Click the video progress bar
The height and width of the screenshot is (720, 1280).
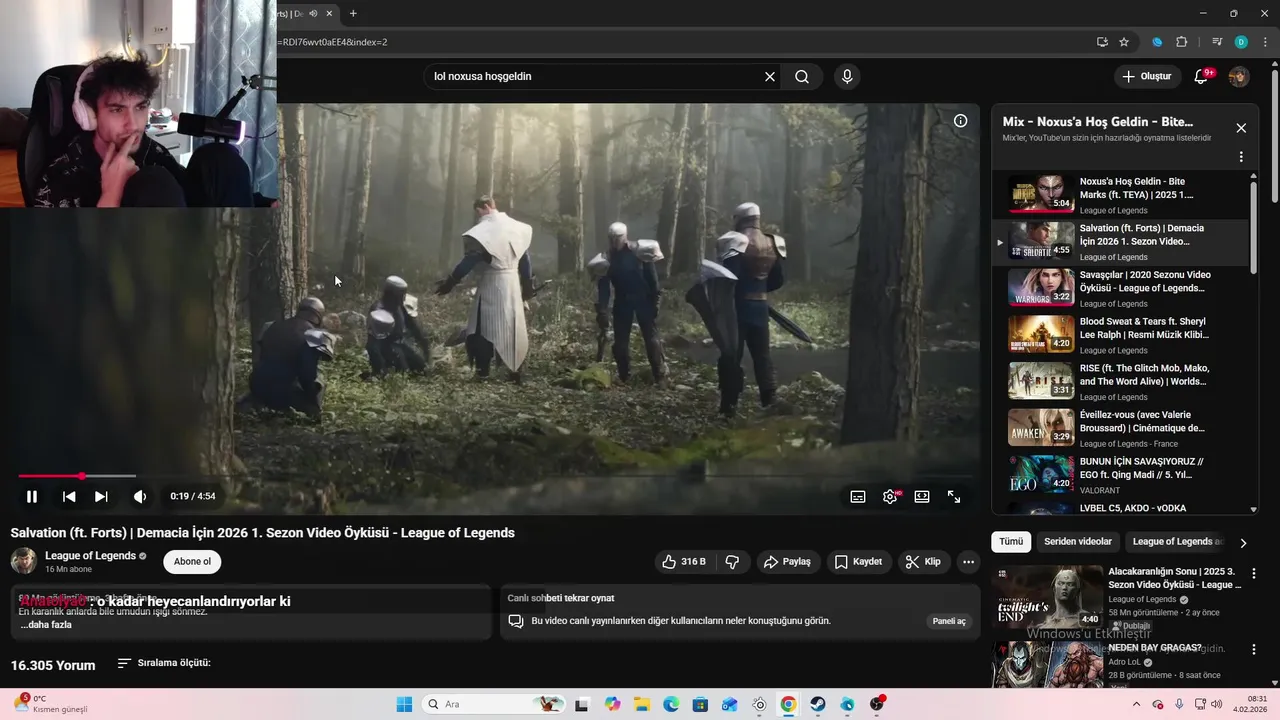[x=495, y=476]
